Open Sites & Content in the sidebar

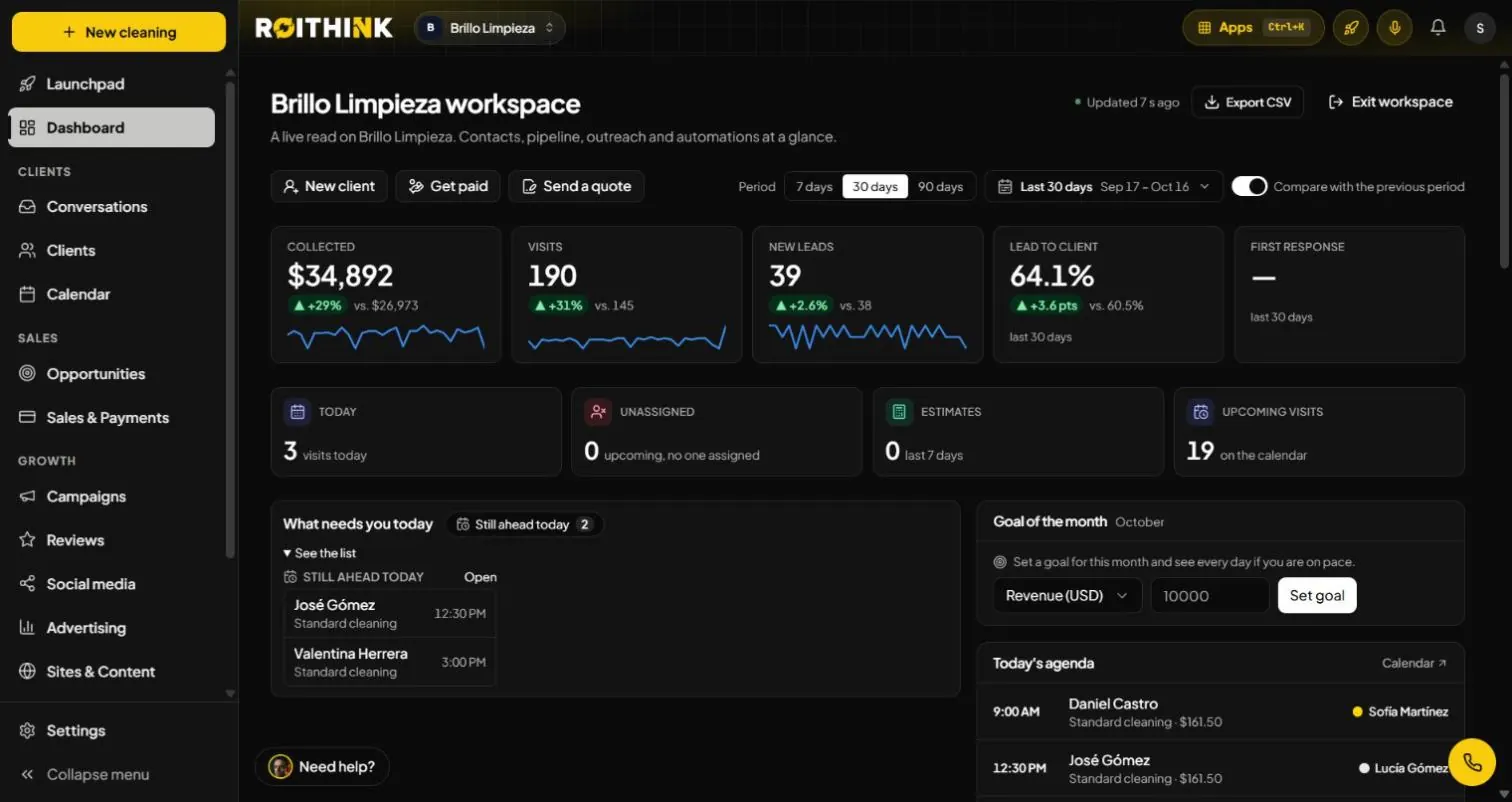(x=112, y=672)
